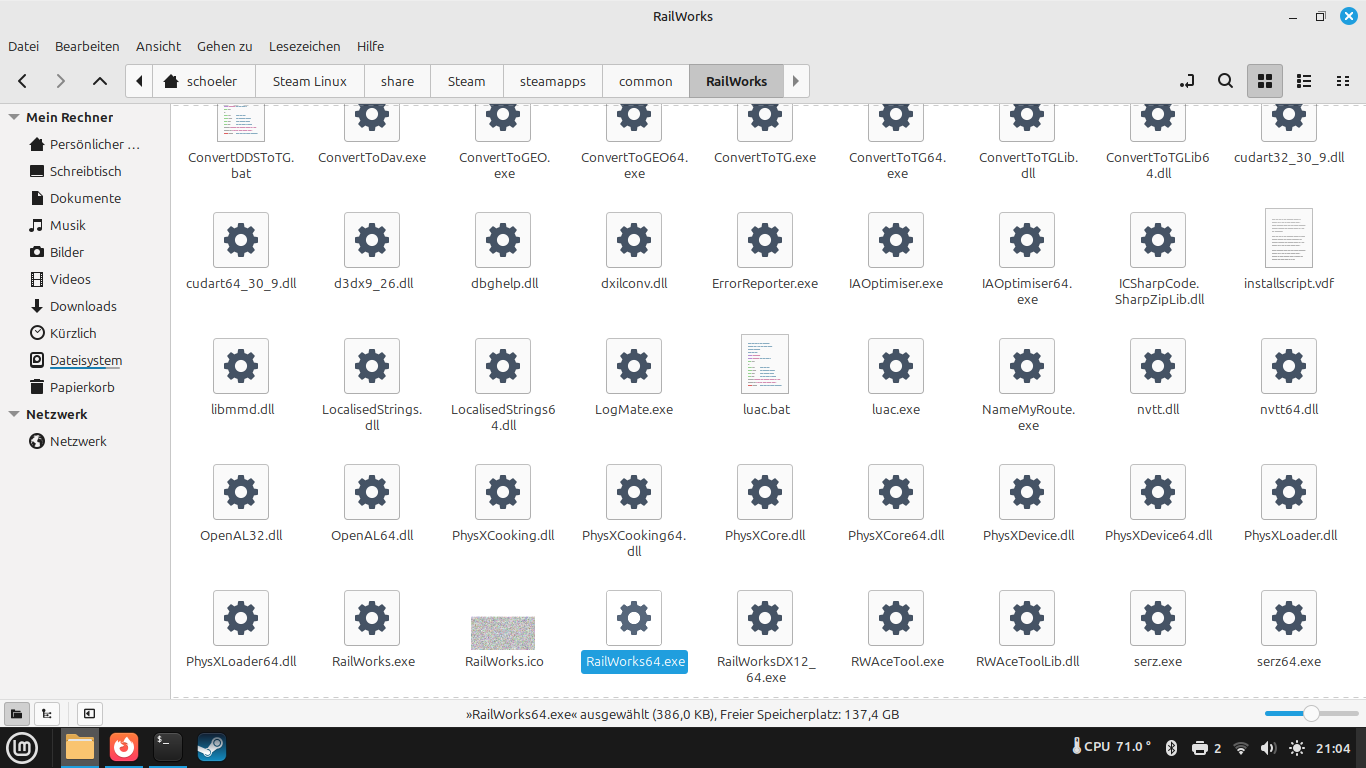Open Schreibtisch in the sidebar
This screenshot has width=1366, height=768.
point(85,171)
